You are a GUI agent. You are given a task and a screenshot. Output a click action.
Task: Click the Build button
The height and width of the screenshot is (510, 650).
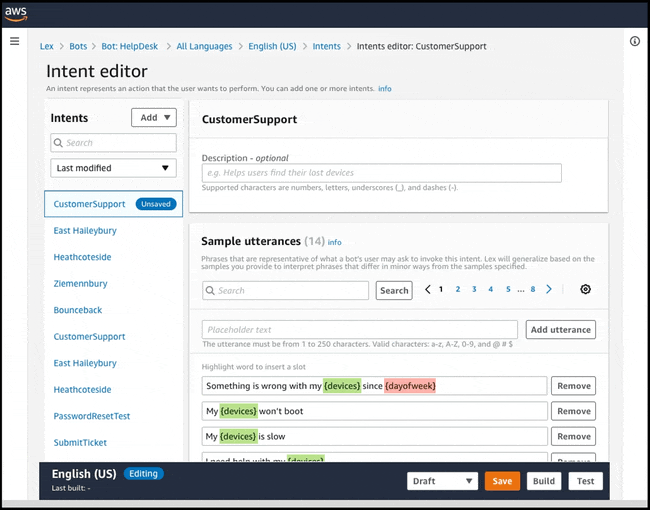click(543, 481)
